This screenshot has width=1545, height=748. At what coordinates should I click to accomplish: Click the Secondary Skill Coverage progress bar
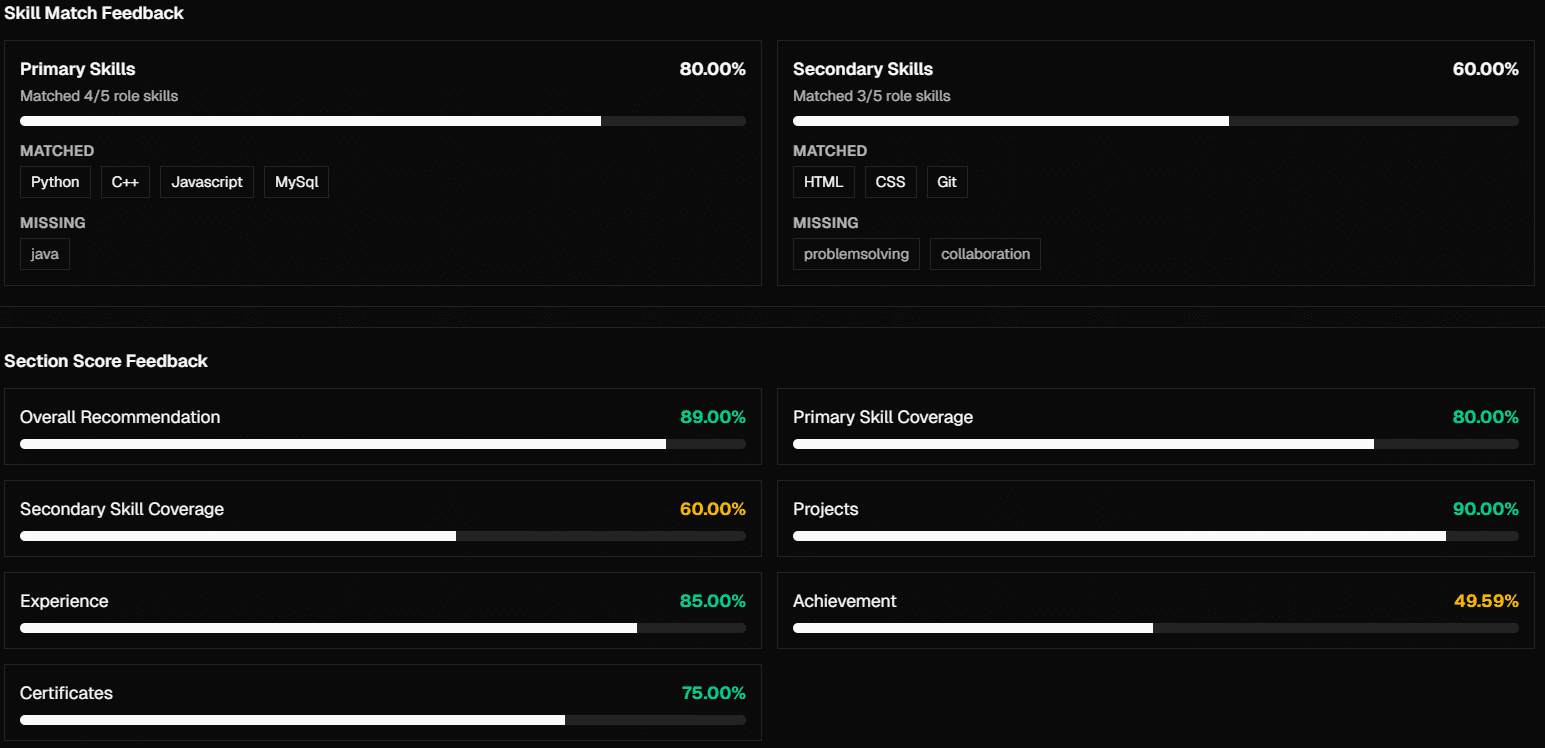383,536
